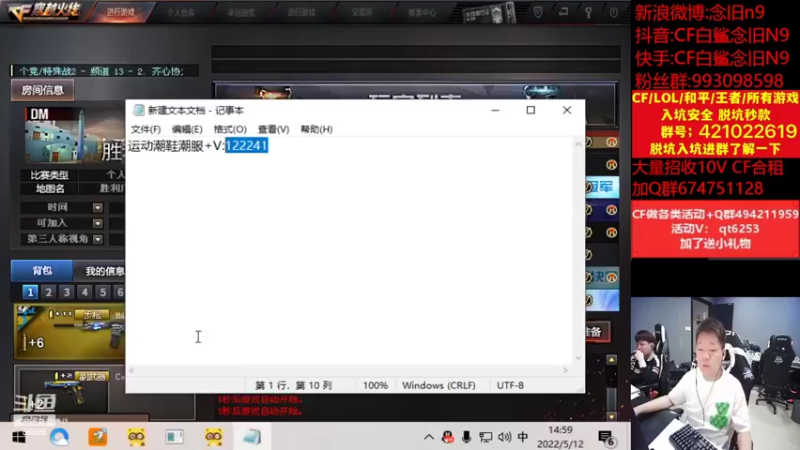This screenshot has height=450, width=800.
Task: Close the Notepad window
Action: click(x=567, y=110)
